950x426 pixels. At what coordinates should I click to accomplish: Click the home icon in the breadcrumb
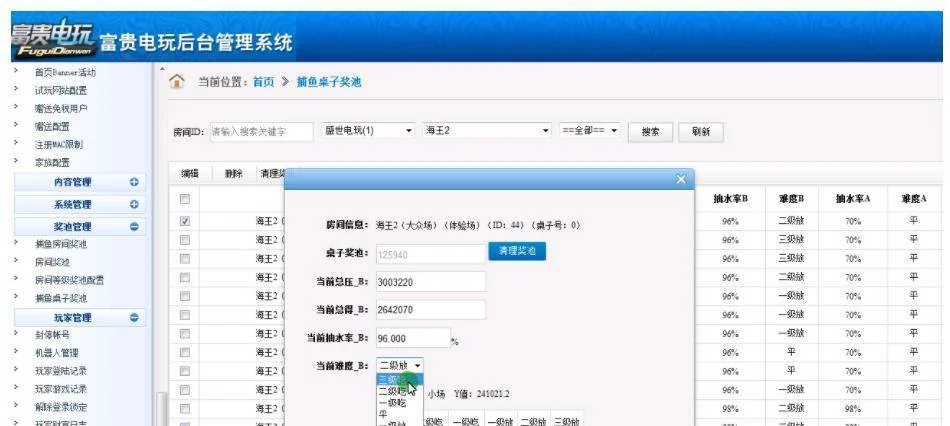tap(177, 81)
